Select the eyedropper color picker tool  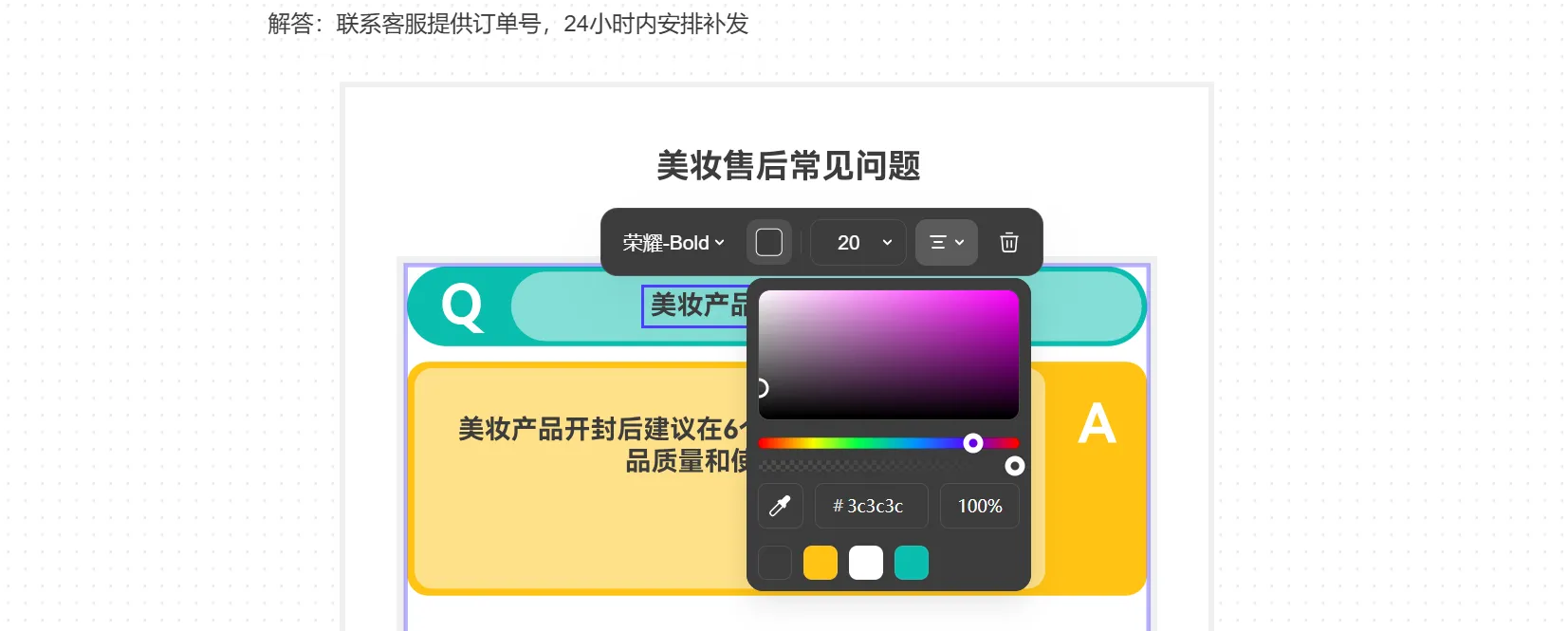point(781,506)
